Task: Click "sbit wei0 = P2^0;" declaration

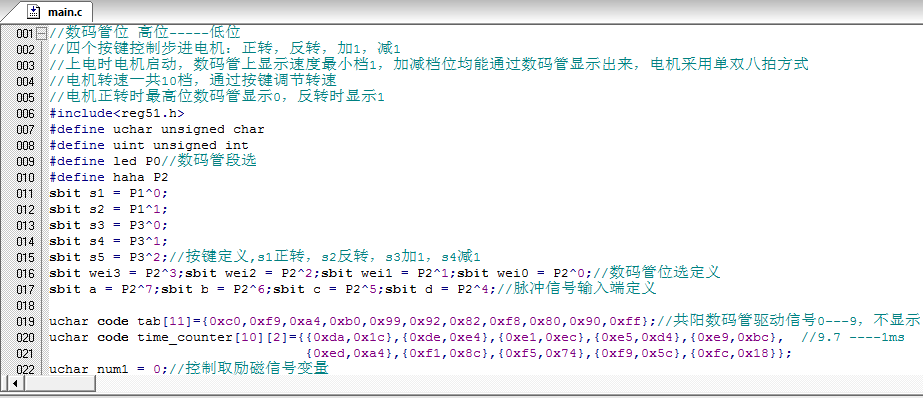Action: [x=525, y=273]
